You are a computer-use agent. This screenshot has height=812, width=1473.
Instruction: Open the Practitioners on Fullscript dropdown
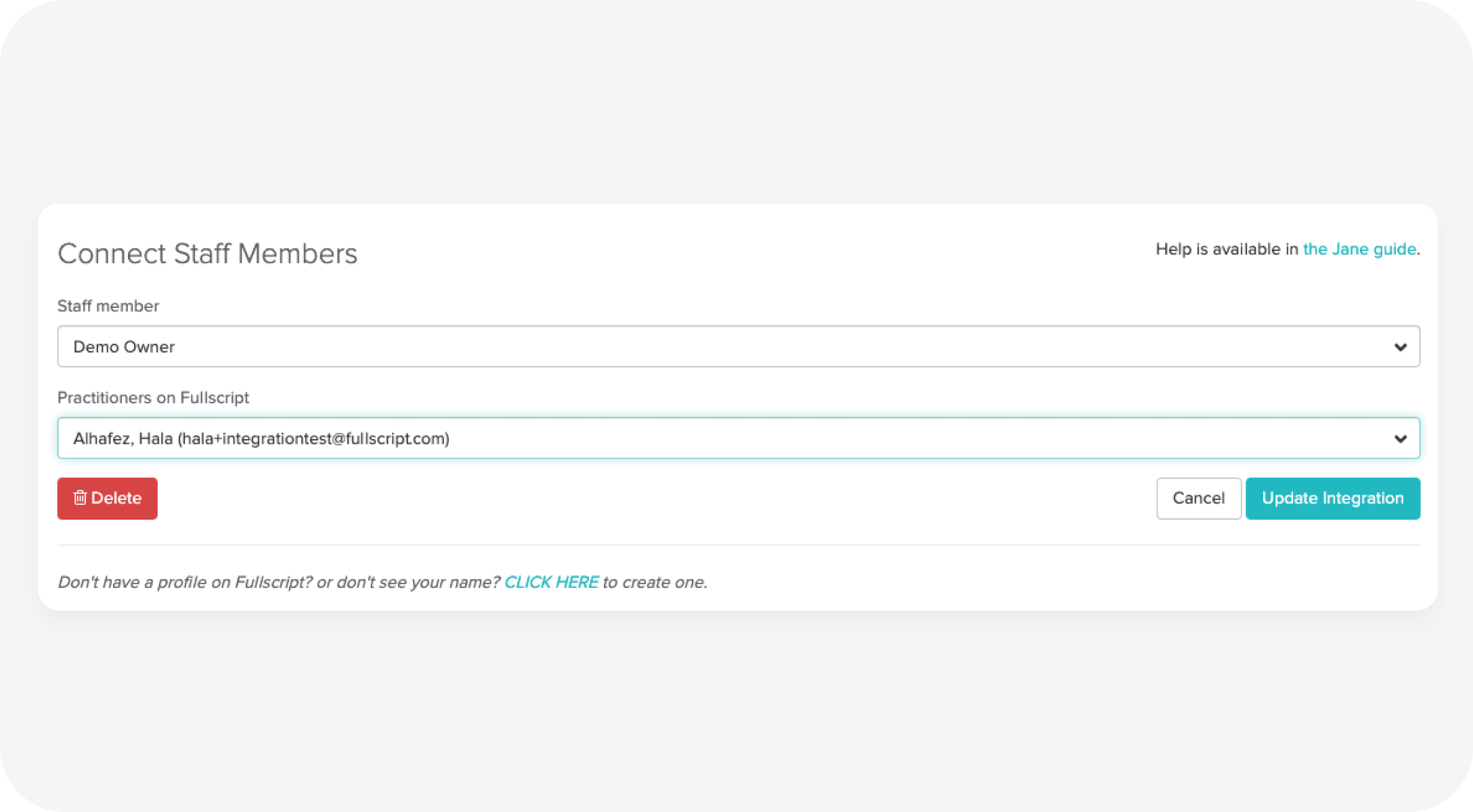tap(739, 438)
